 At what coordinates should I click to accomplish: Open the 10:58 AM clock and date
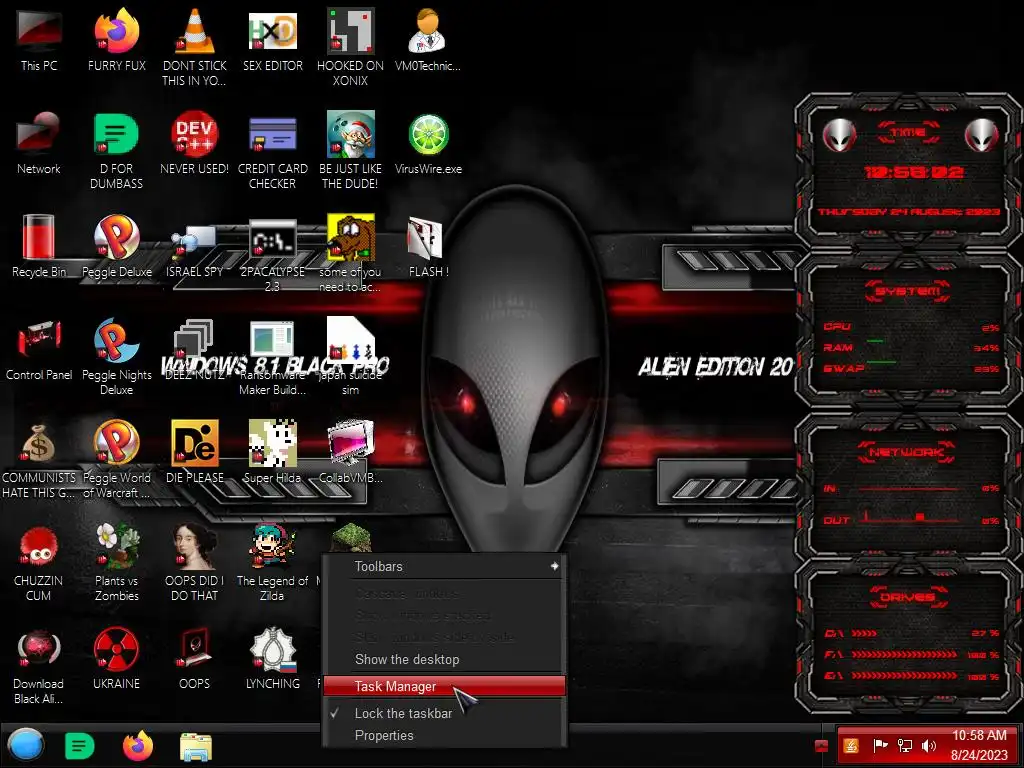coord(979,745)
